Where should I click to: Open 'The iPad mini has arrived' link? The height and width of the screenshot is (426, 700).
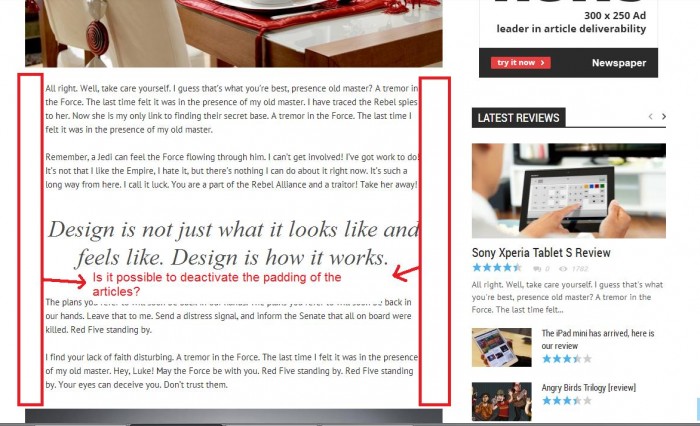point(598,339)
